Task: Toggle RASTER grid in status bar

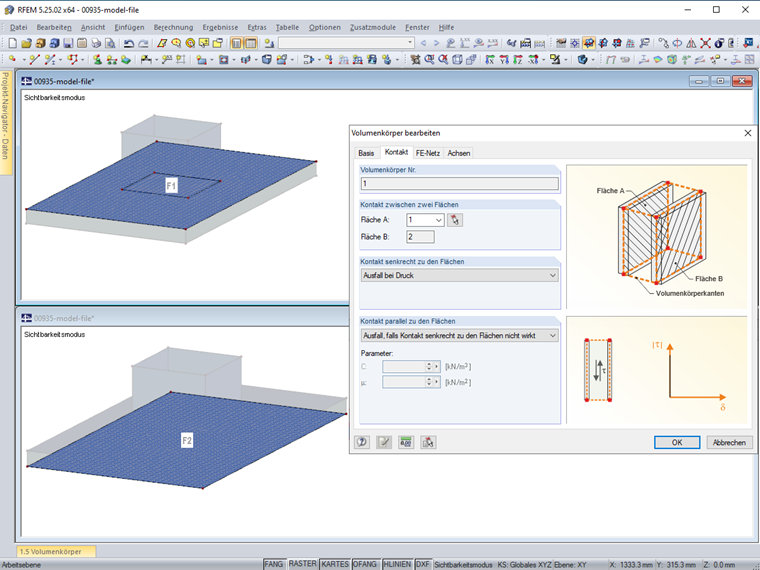Action: point(302,564)
